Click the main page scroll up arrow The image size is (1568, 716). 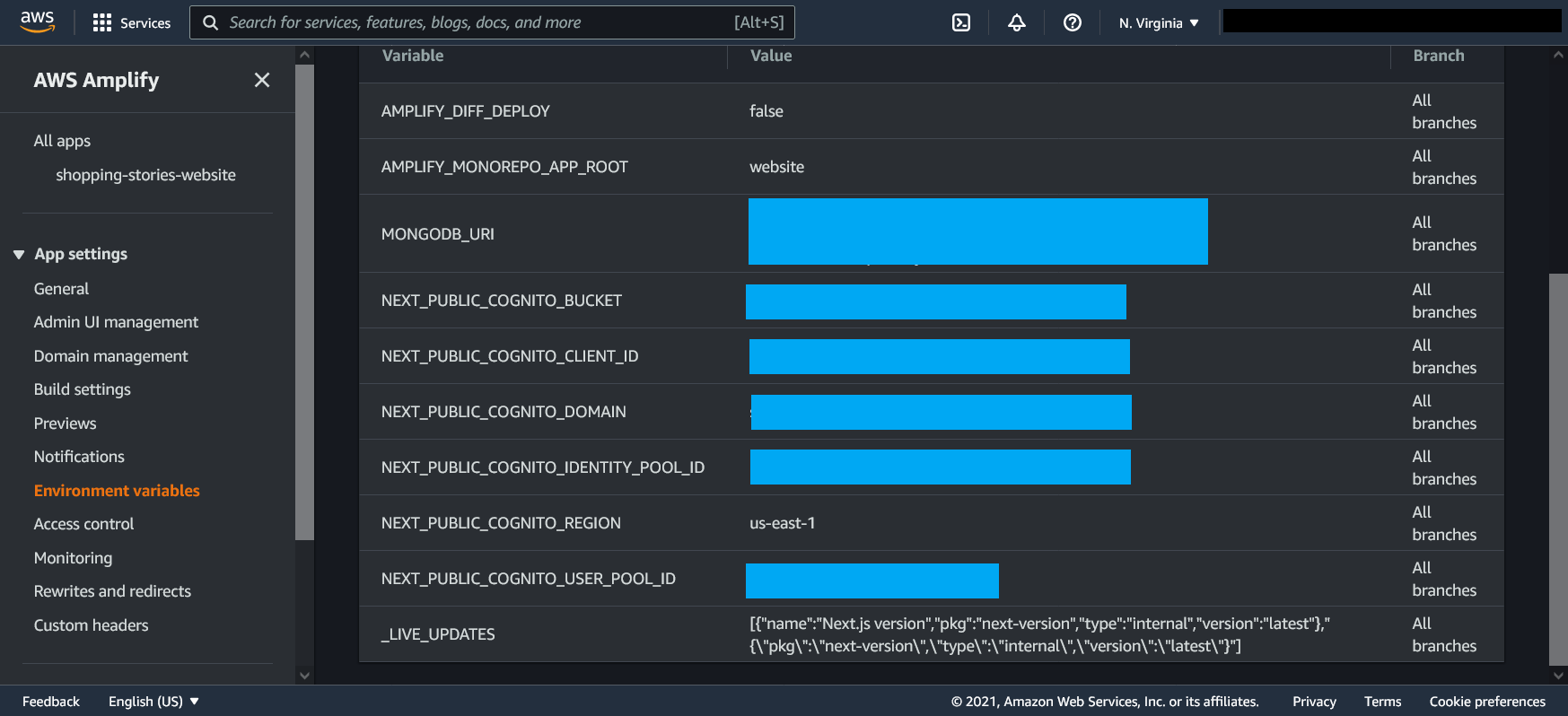click(x=1558, y=55)
